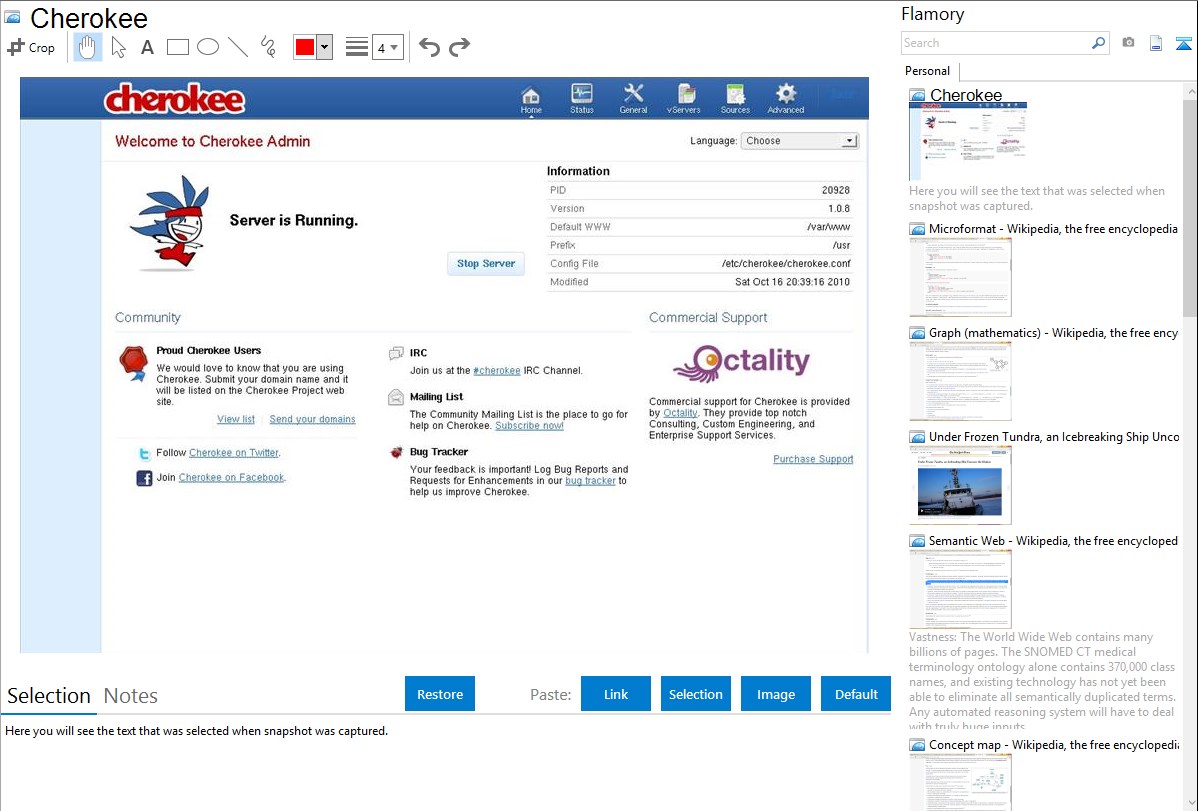
Task: Open the Cherokee snapshot thumbnail
Action: [967, 141]
